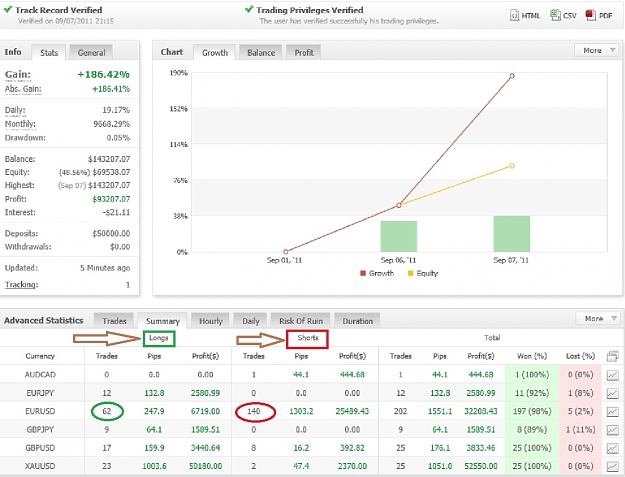Viewport: 625px width, 477px height.
Task: Select the Profit chart tab
Action: pos(304,53)
